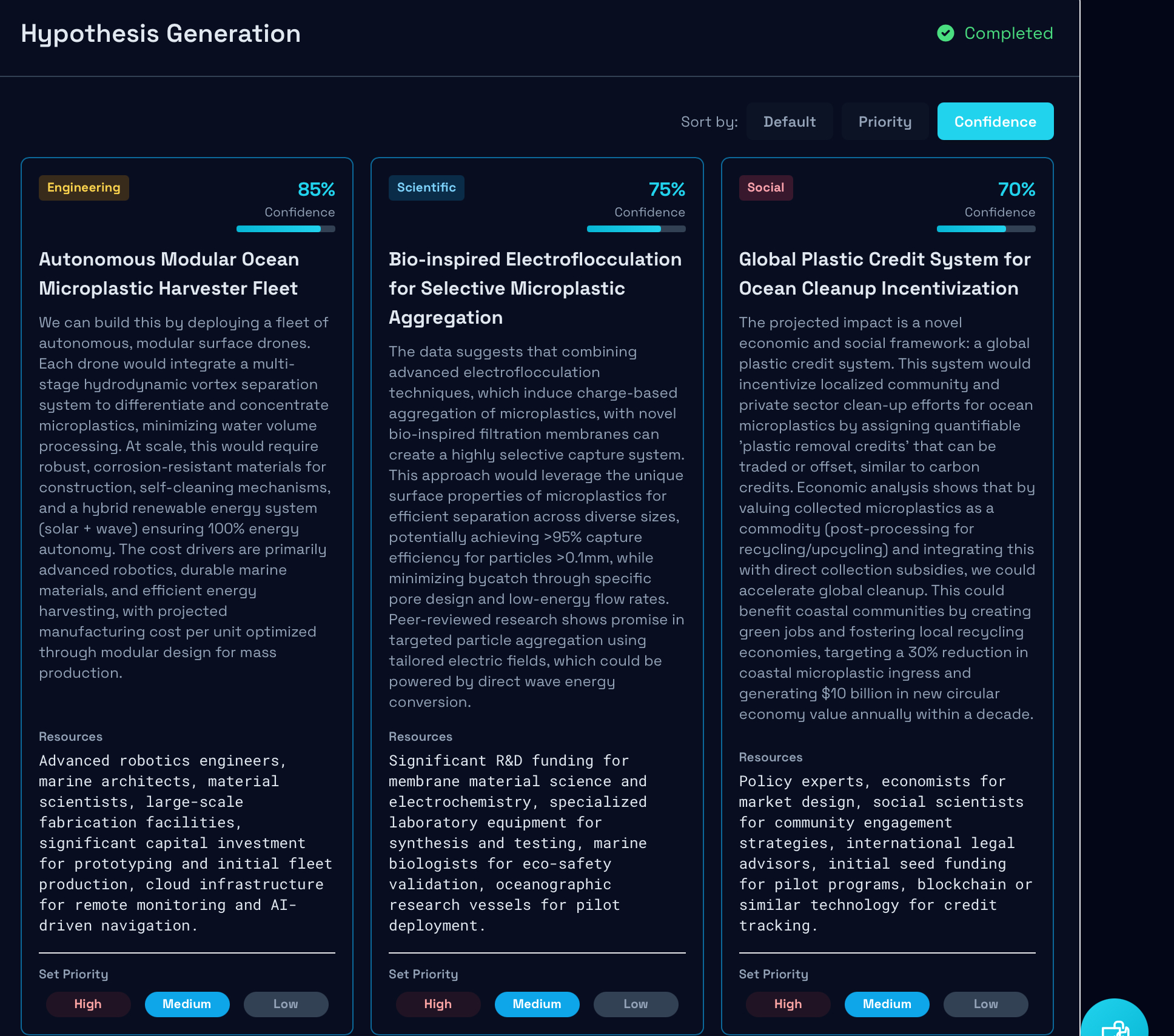This screenshot has height=1036, width=1174.
Task: Select the Confidence sort option
Action: 995,122
